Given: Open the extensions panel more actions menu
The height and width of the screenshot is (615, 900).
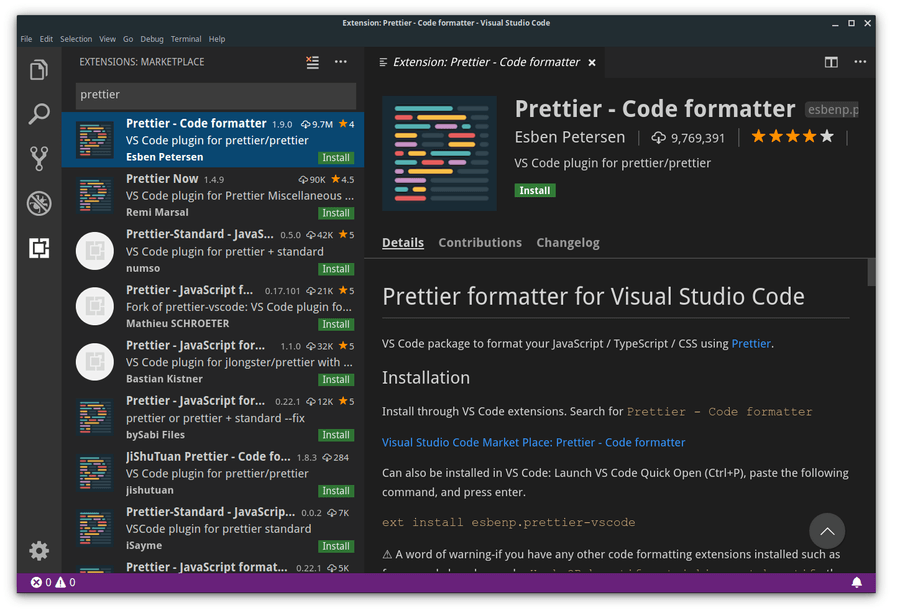Looking at the screenshot, I should point(340,62).
